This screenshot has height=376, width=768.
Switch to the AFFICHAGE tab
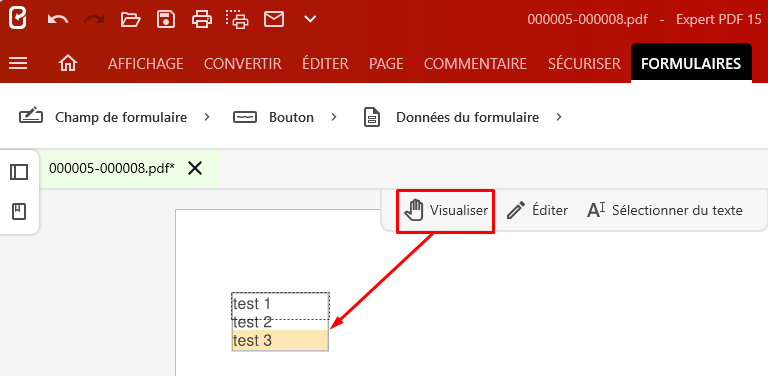[x=145, y=64]
